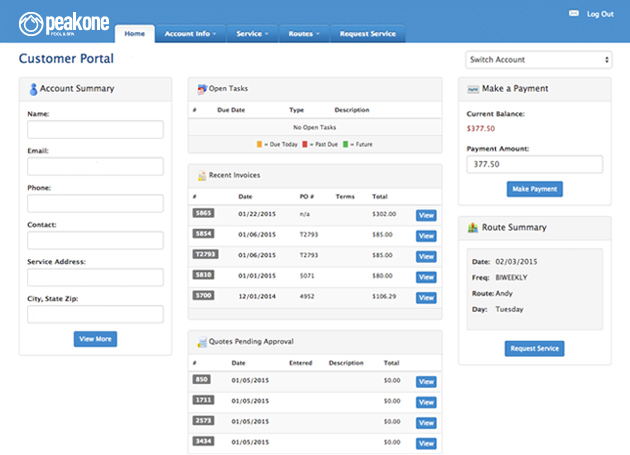Focus the Email field
Screen dimensions: 630x455
pos(95,166)
